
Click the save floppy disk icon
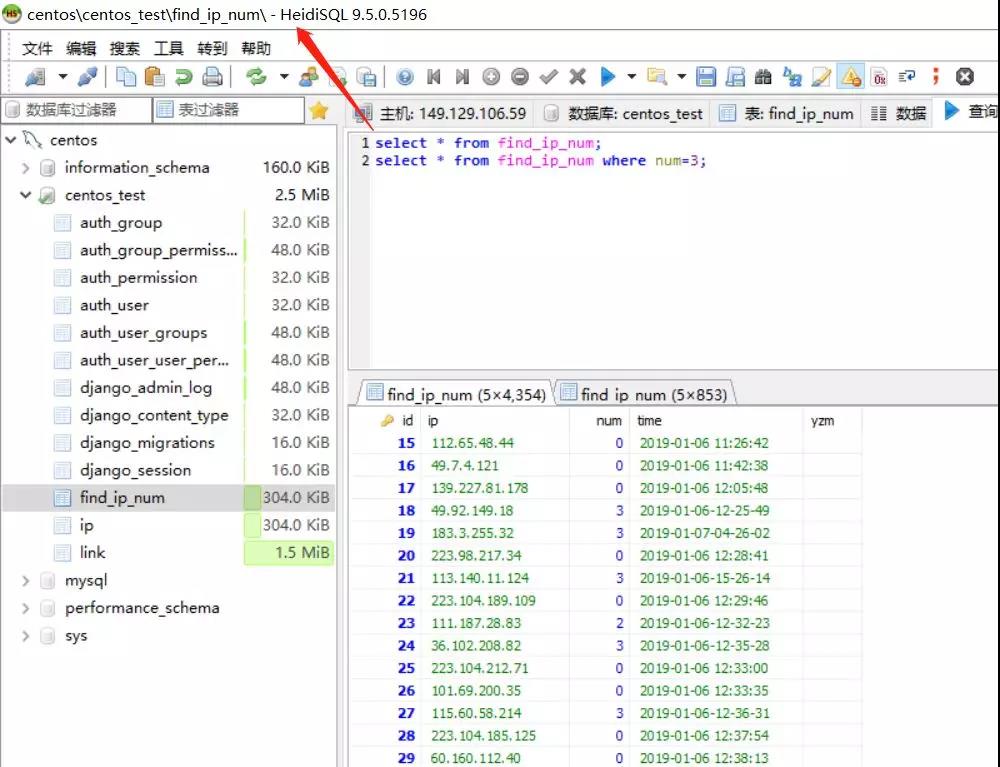(x=706, y=77)
